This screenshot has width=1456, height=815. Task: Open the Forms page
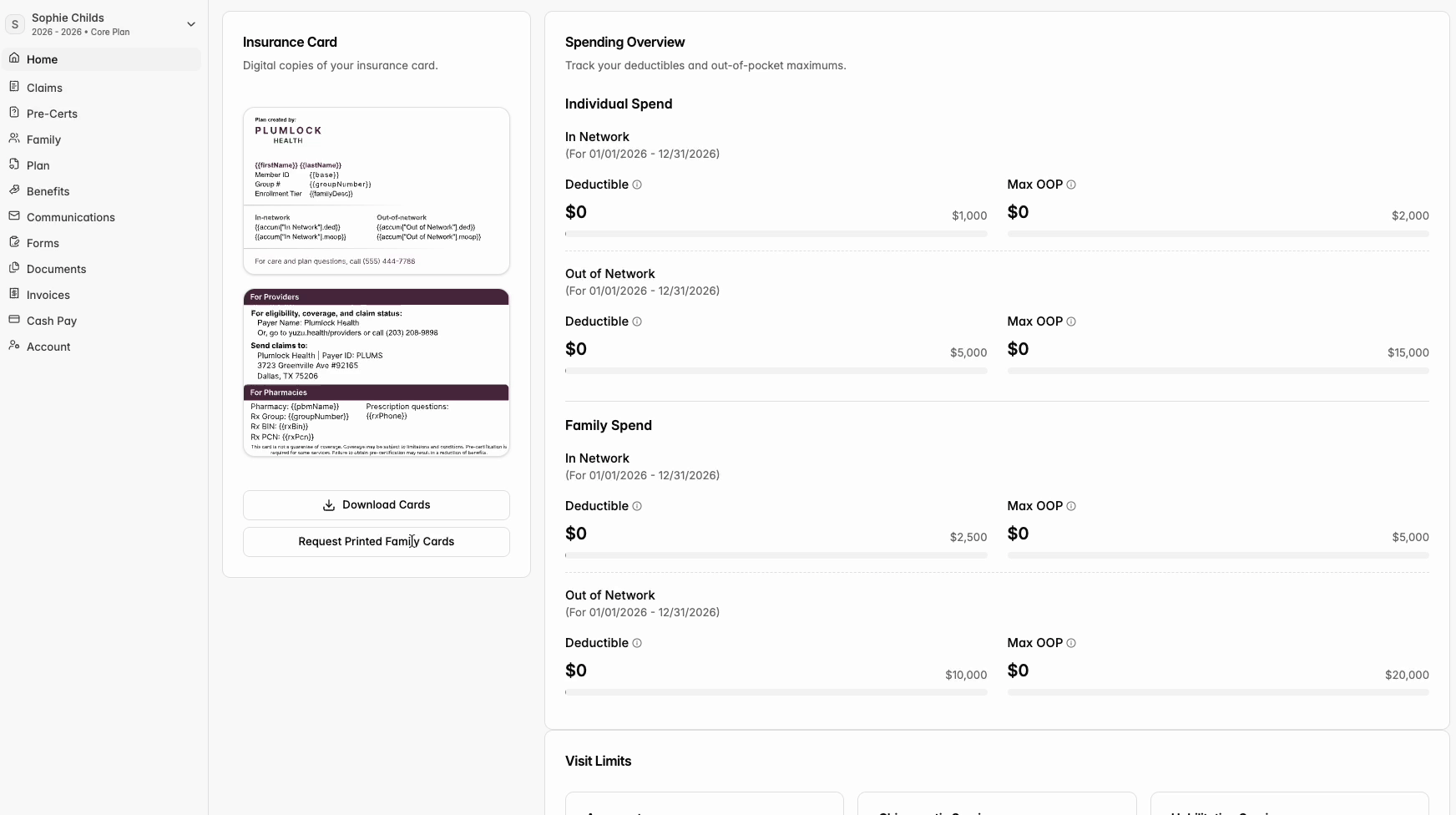point(102,243)
